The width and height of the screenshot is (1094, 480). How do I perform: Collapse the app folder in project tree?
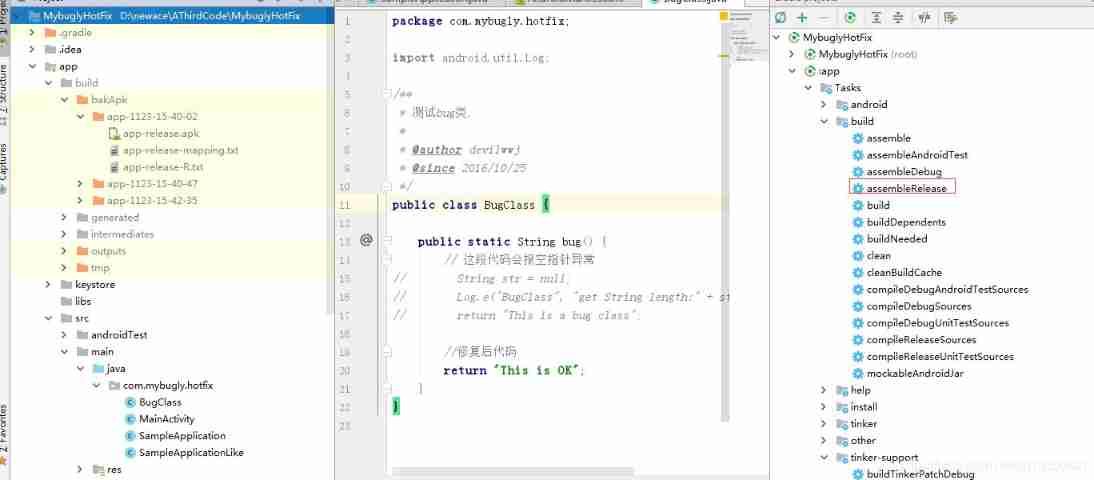pyautogui.click(x=31, y=66)
